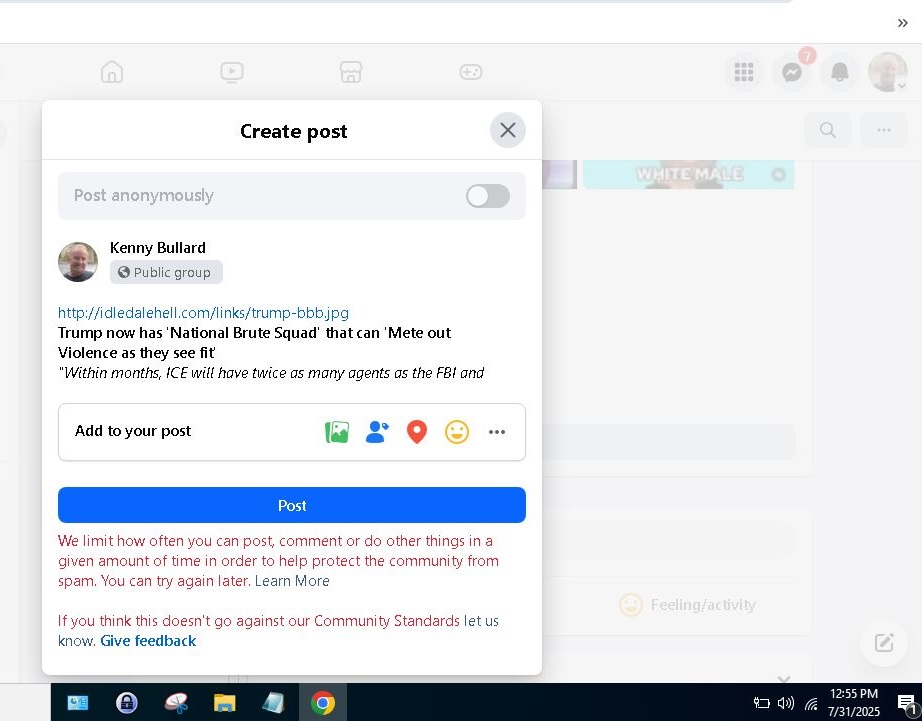The width and height of the screenshot is (922, 721).
Task: Go to Facebook Home tab
Action: coord(112,72)
